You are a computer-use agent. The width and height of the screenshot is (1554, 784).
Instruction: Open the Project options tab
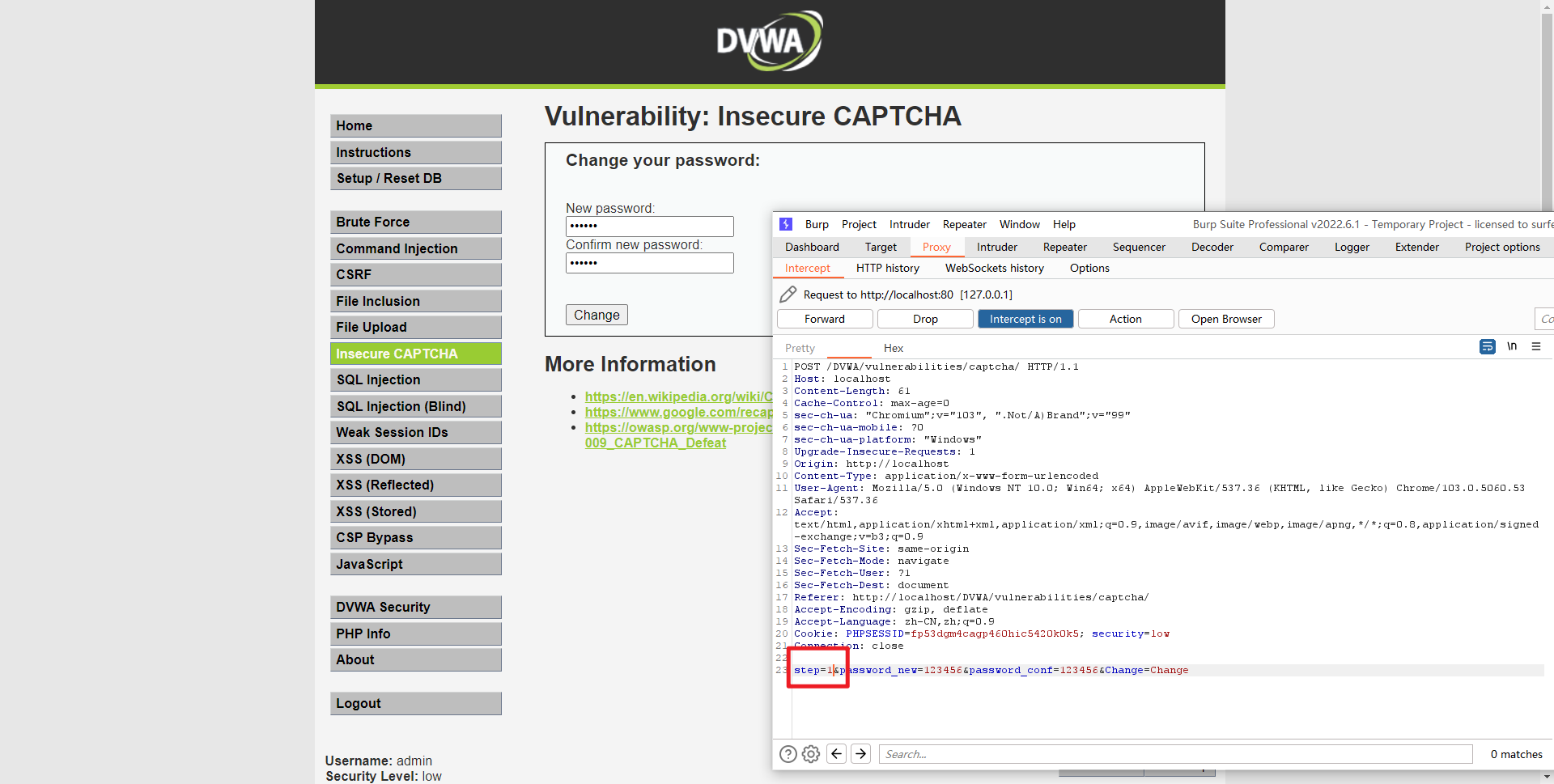(1502, 247)
